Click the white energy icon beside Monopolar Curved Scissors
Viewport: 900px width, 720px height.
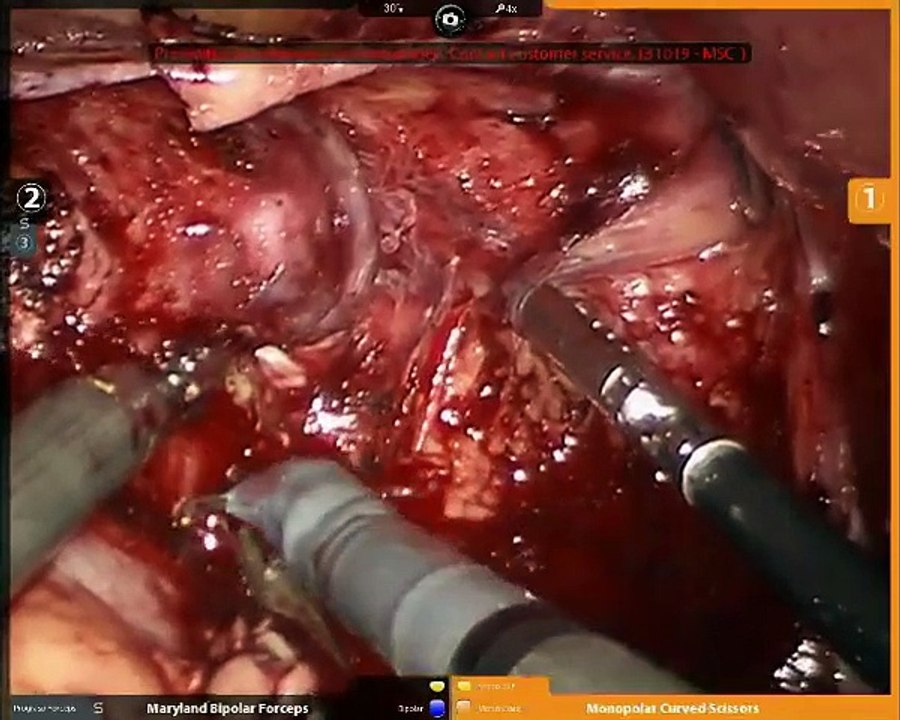tap(464, 707)
